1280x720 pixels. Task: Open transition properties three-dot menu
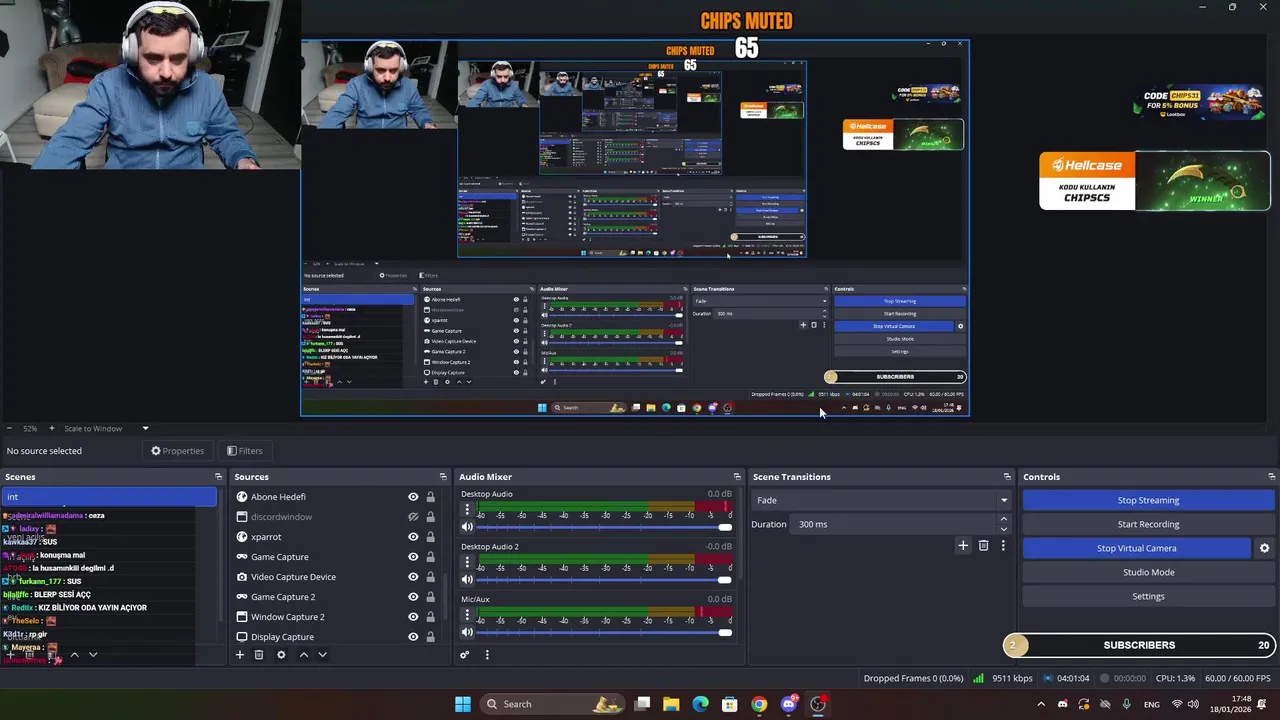tap(1003, 546)
